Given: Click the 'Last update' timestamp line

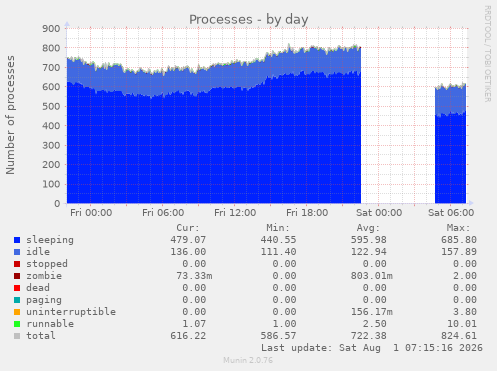Looking at the screenshot, I should click(x=372, y=348).
